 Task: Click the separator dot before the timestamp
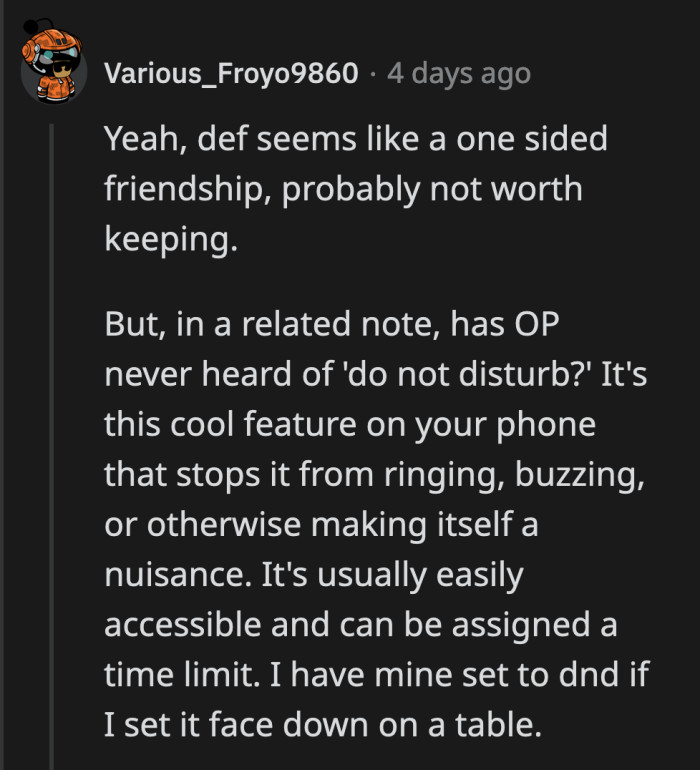[x=372, y=73]
